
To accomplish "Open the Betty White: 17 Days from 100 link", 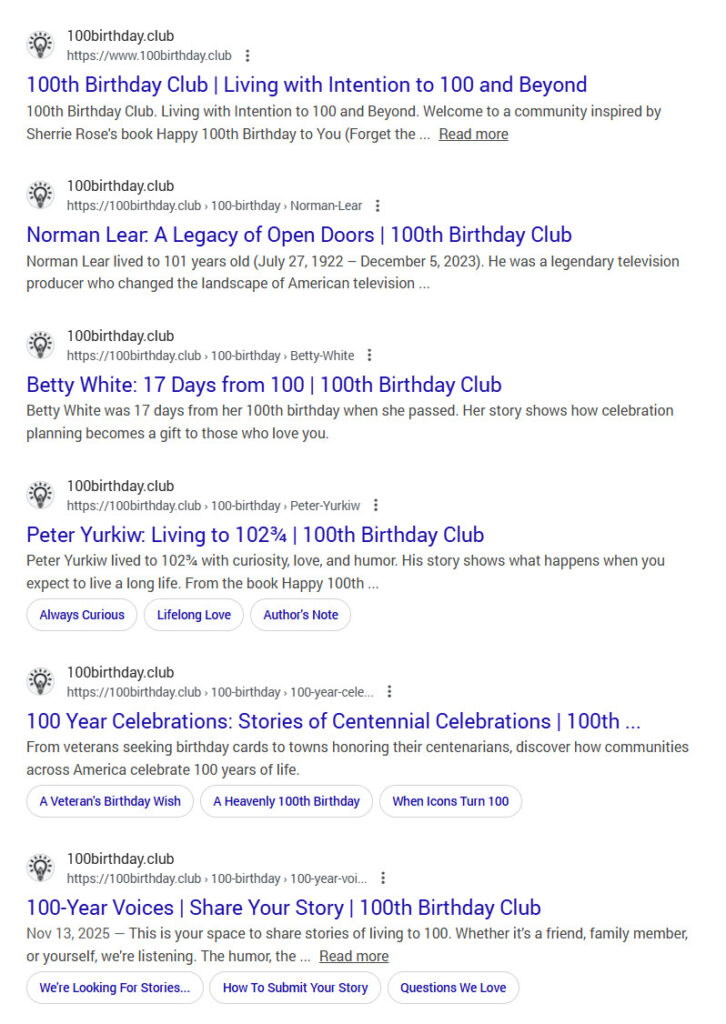I will (x=264, y=384).
